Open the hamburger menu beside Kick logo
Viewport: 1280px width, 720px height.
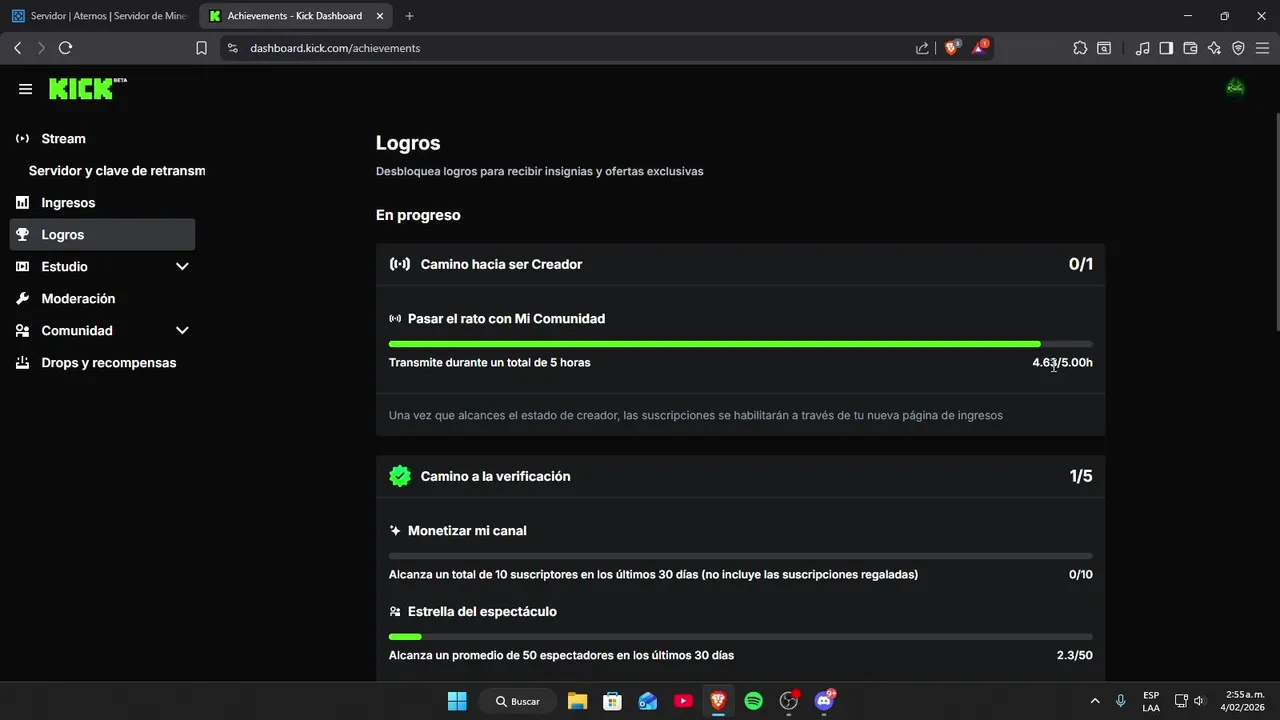pyautogui.click(x=25, y=89)
